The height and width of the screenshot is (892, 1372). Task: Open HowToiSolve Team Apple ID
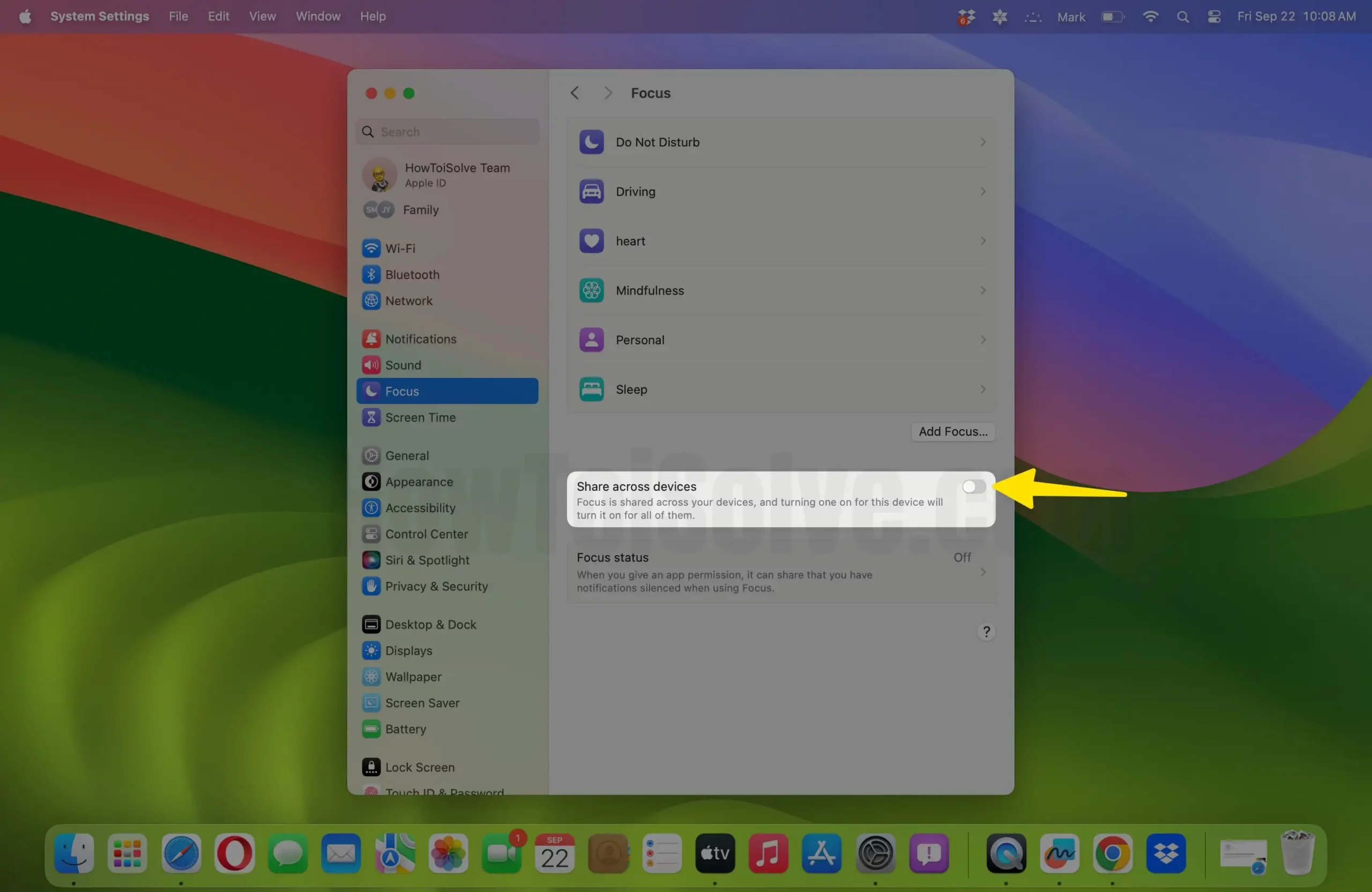pos(448,175)
